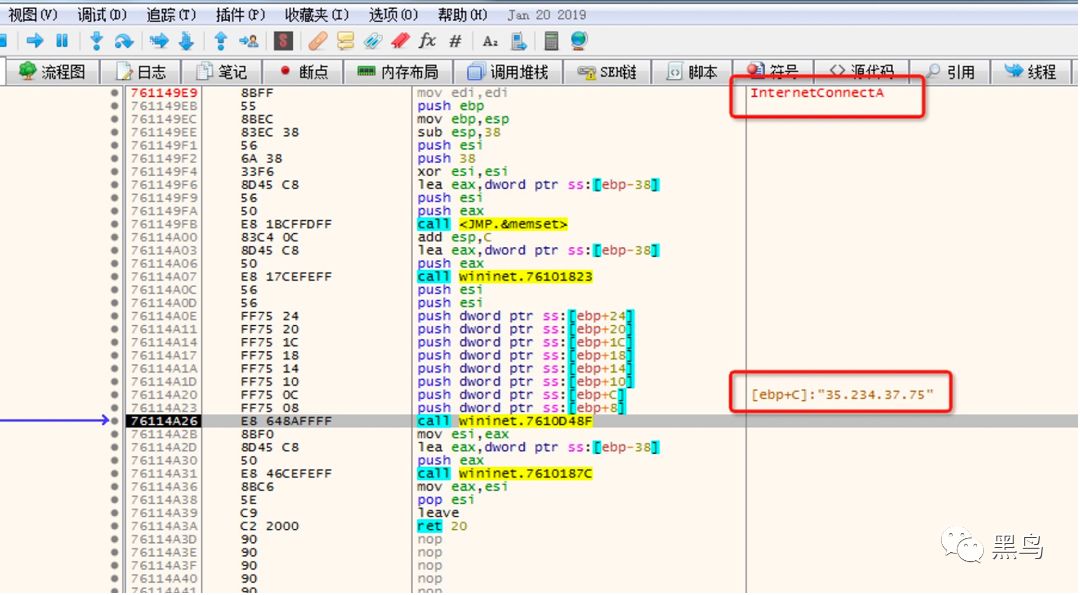Click the Az strings icon
Viewport: 1080px width, 595px height.
click(x=490, y=41)
